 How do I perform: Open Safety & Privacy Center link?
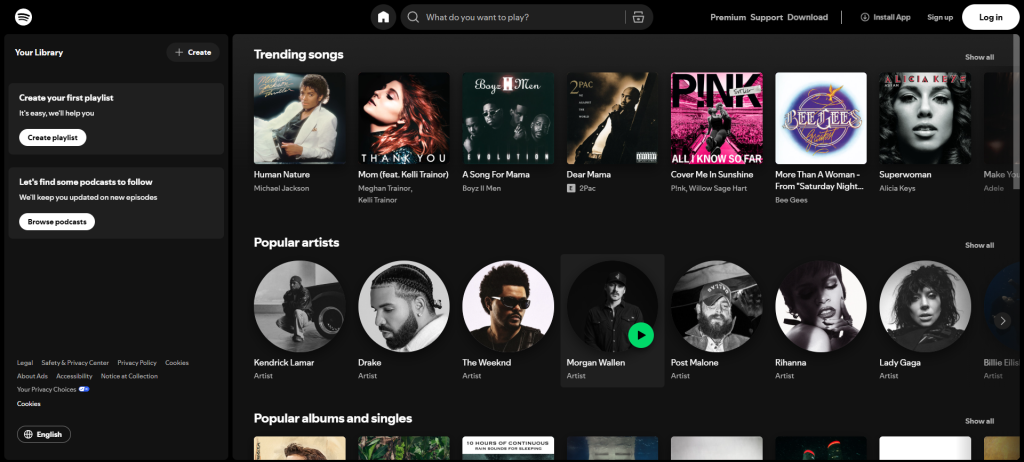click(x=75, y=363)
